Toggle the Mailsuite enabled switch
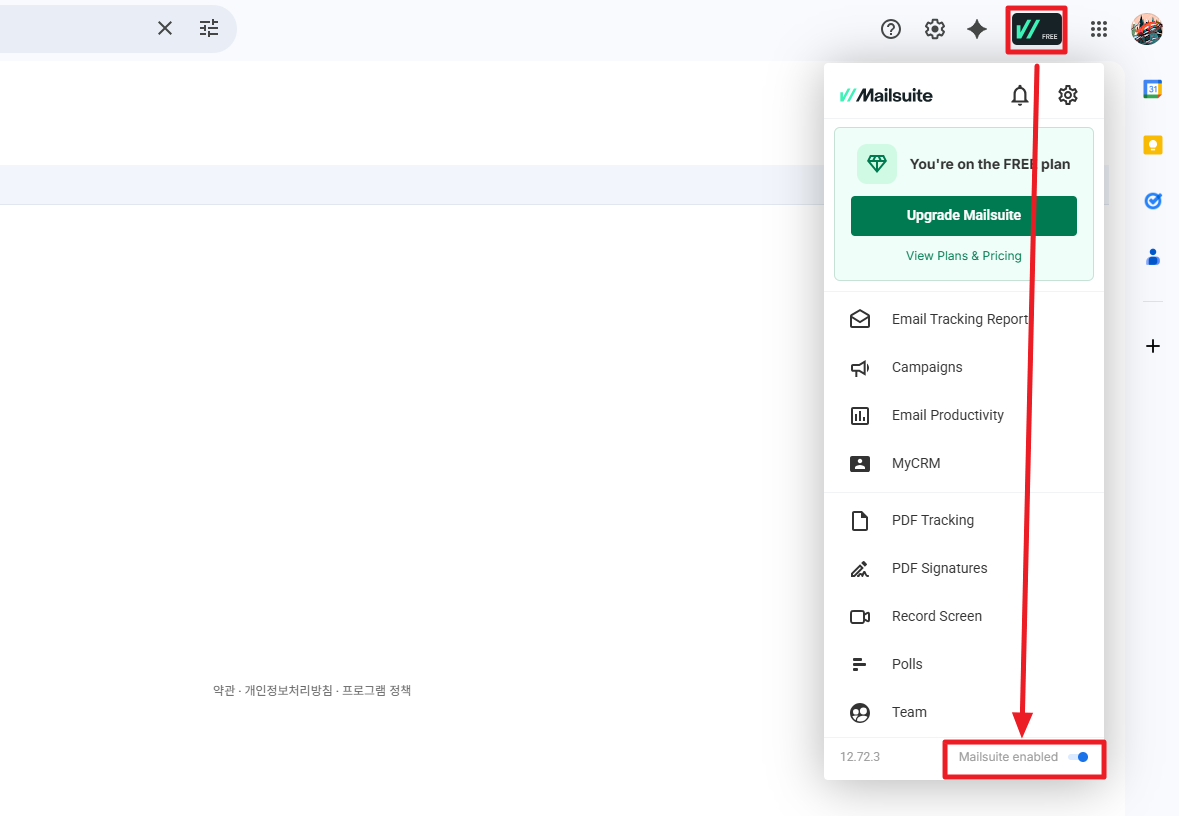The image size is (1179, 816). pos(1078,757)
